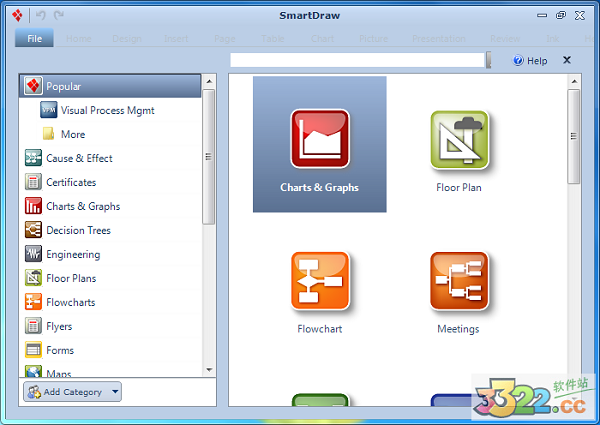The width and height of the screenshot is (600, 425).
Task: Click the Cause & Effect category icon
Action: [33, 158]
